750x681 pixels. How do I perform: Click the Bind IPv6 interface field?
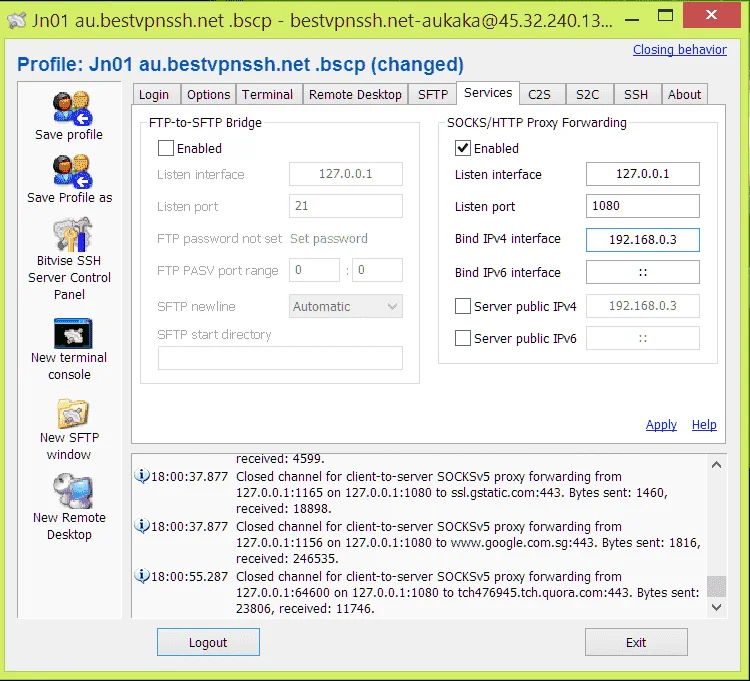642,272
